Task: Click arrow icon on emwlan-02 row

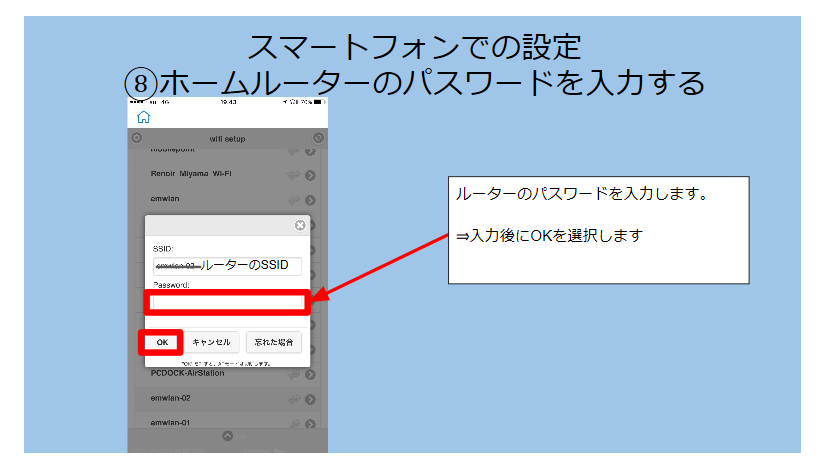Action: tap(310, 399)
